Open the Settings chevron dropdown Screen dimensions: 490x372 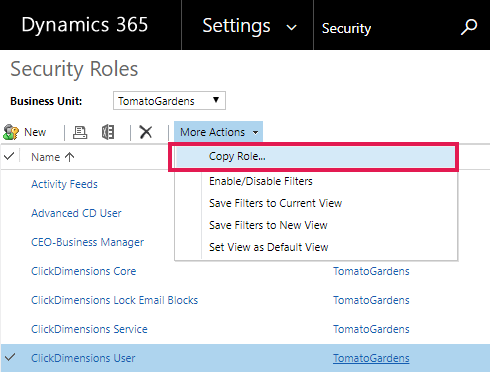point(292,27)
